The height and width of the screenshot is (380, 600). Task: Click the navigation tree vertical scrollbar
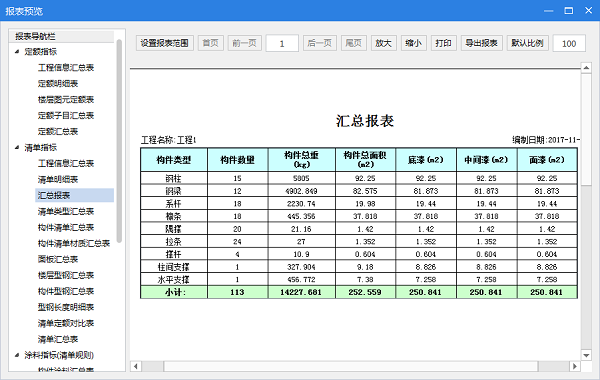[119, 141]
